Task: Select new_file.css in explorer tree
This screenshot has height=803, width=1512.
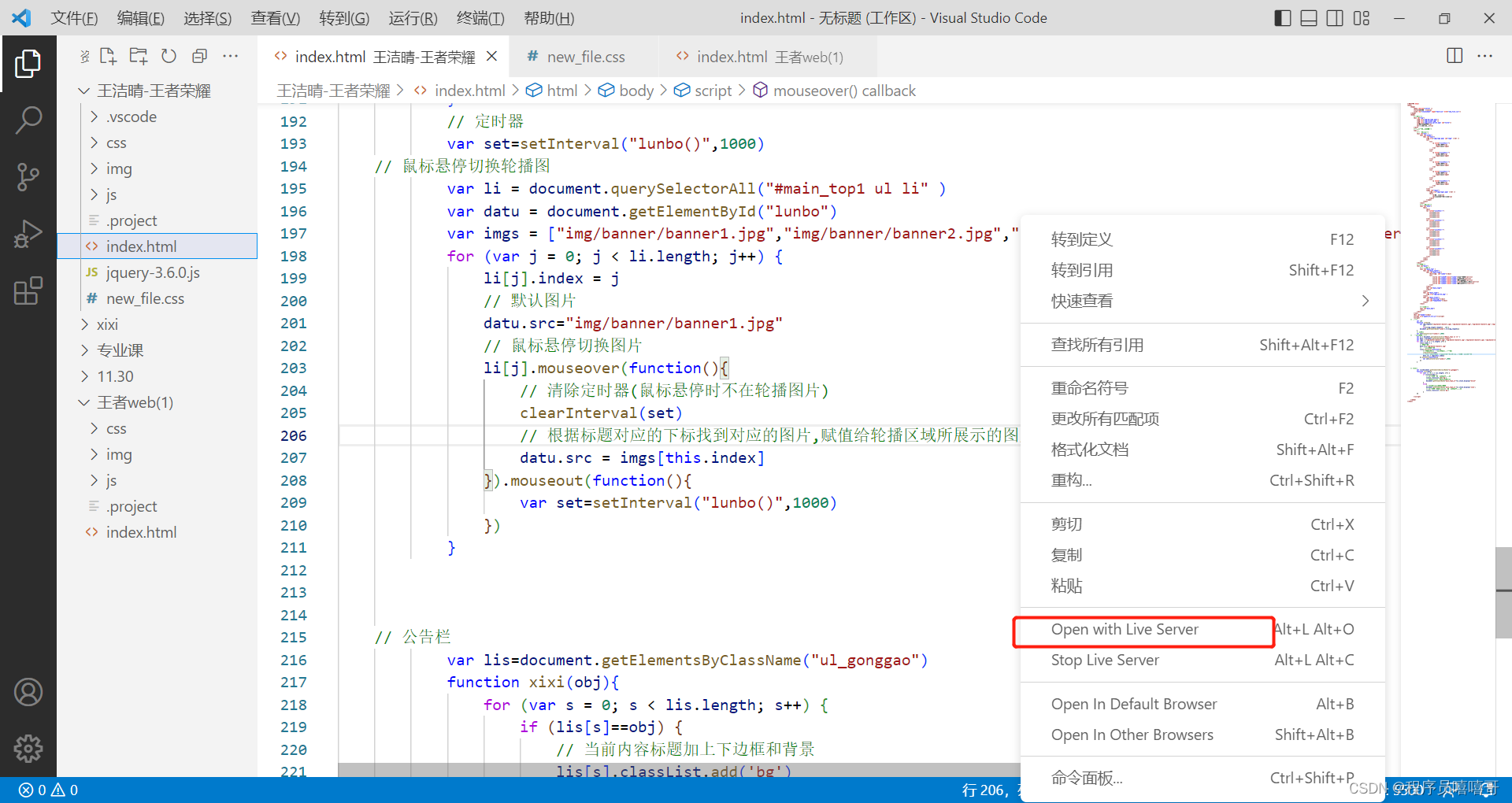Action: [x=157, y=298]
